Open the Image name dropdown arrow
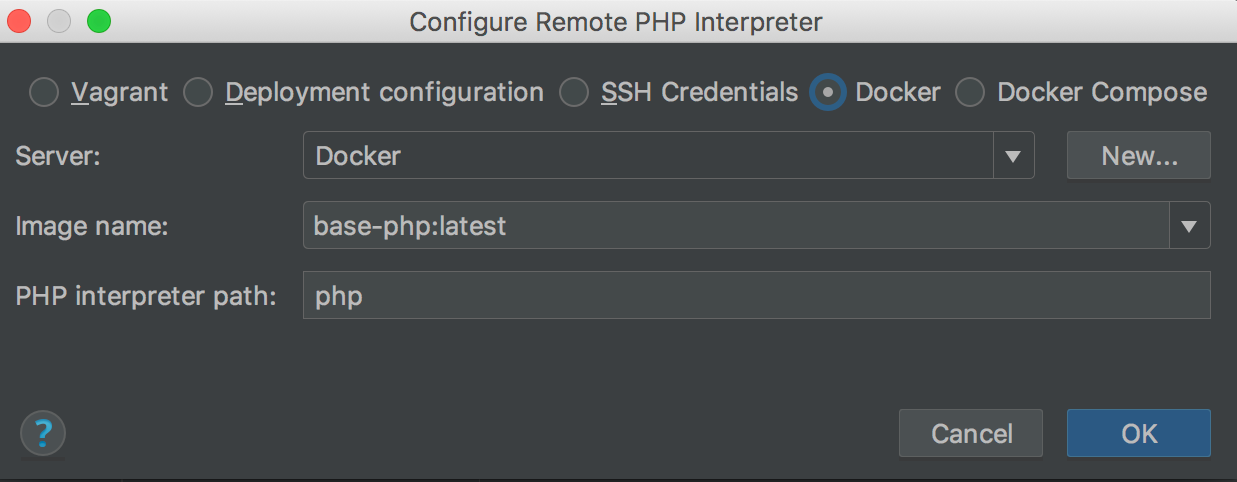Viewport: 1237px width, 482px height. (x=1189, y=226)
